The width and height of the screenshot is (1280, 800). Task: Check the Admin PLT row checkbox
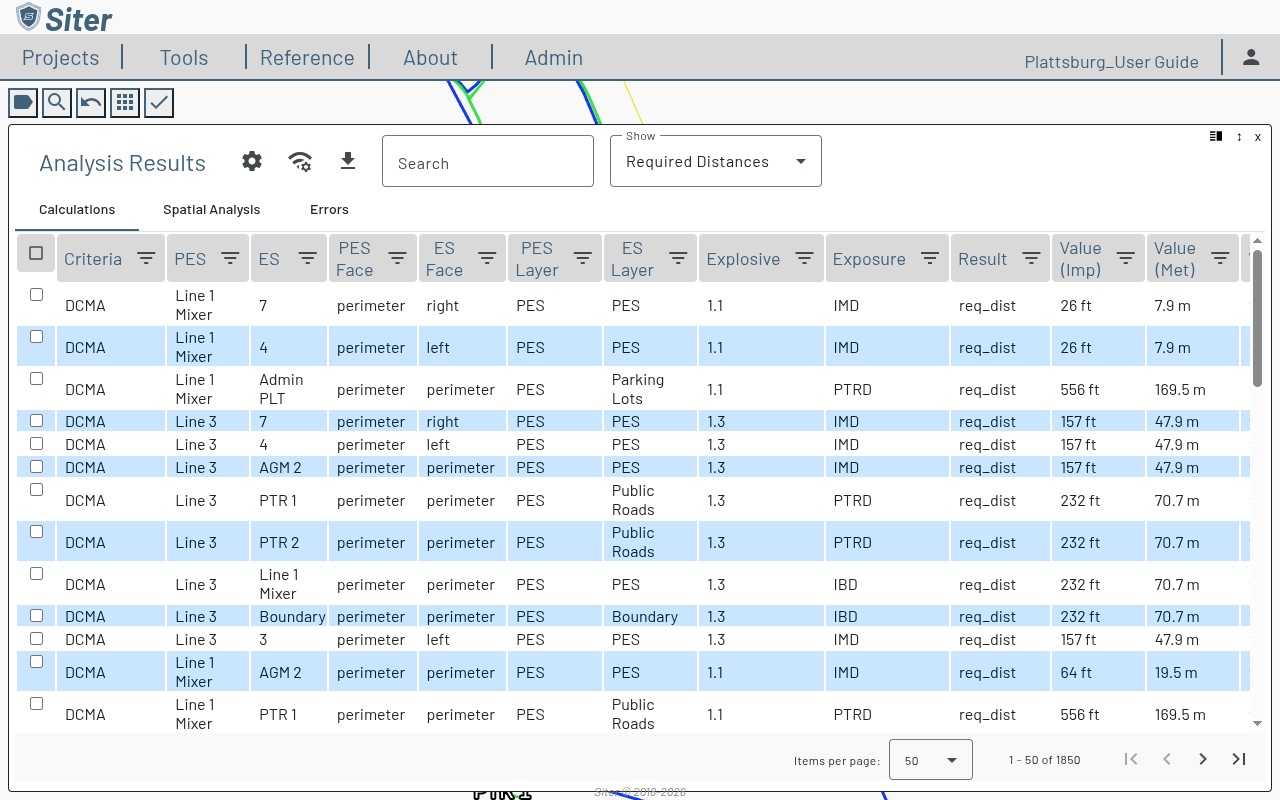tap(36, 379)
